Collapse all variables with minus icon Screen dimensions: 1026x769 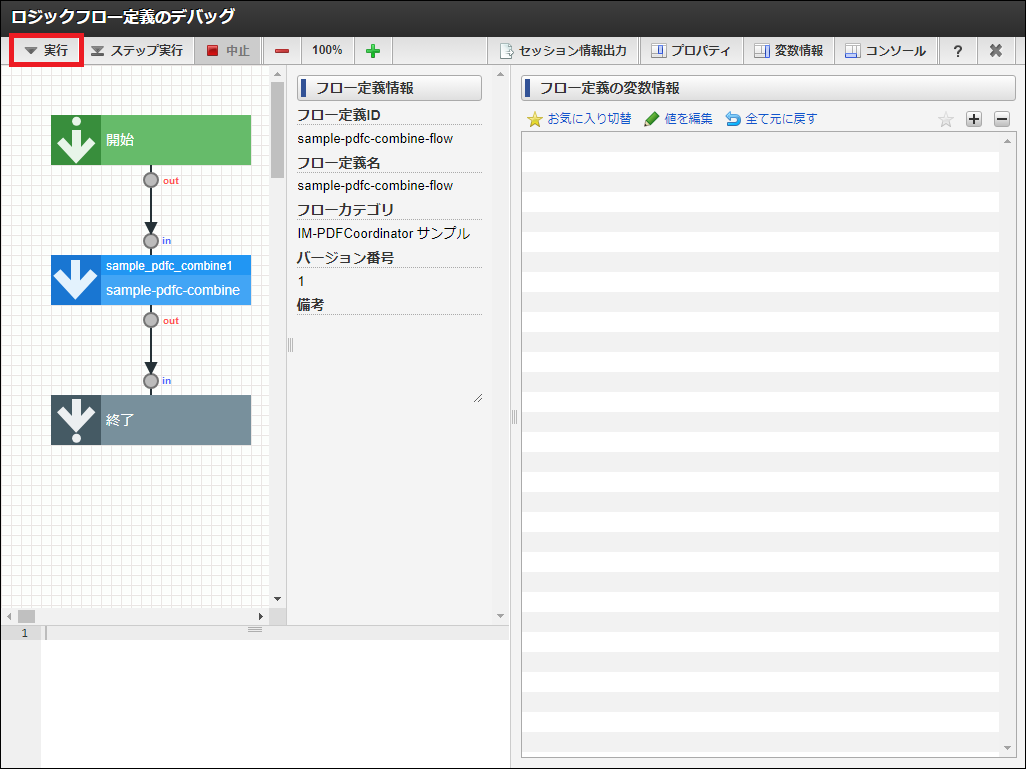pos(1002,120)
